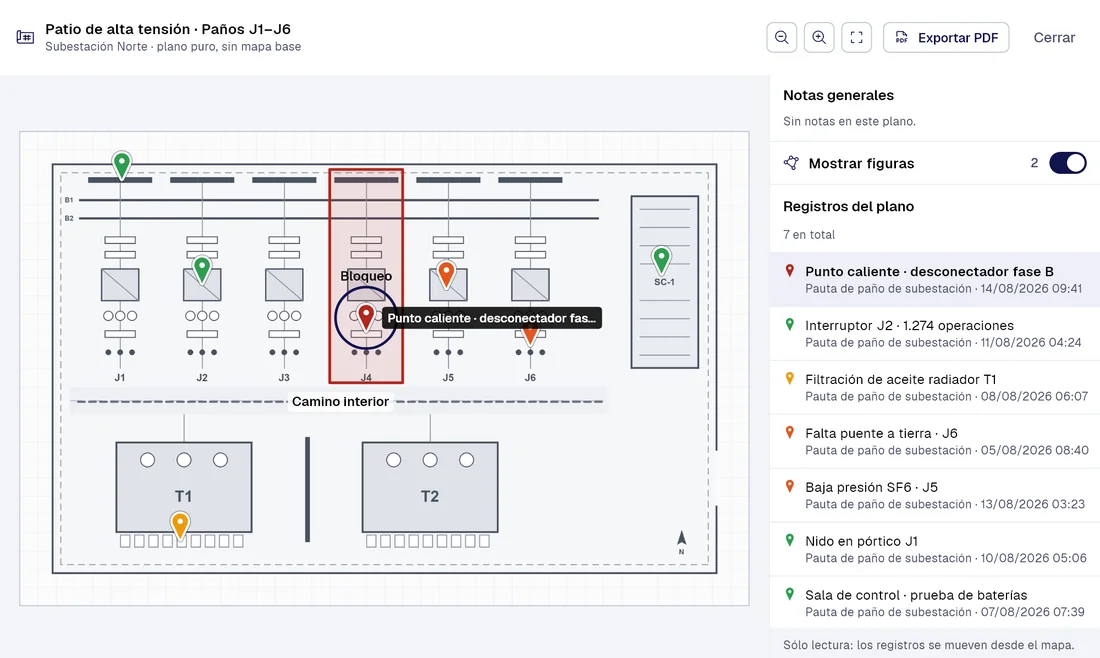Fit plan to fullscreen
Image resolution: width=1100 pixels, height=658 pixels.
(857, 37)
